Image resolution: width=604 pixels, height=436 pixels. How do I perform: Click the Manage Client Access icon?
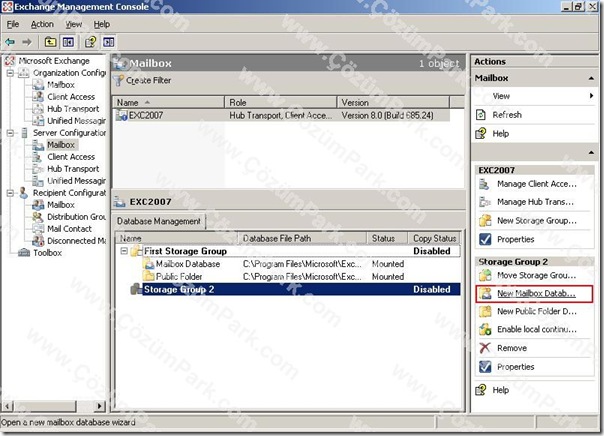(x=484, y=184)
